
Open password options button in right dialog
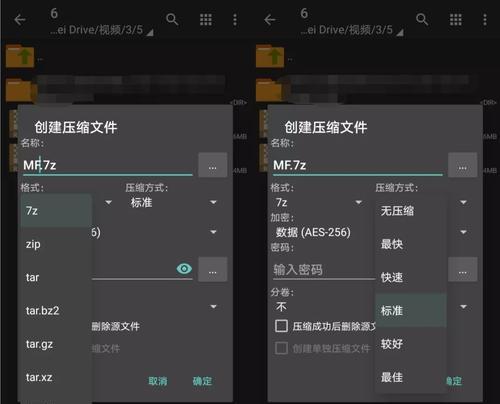coord(463,269)
